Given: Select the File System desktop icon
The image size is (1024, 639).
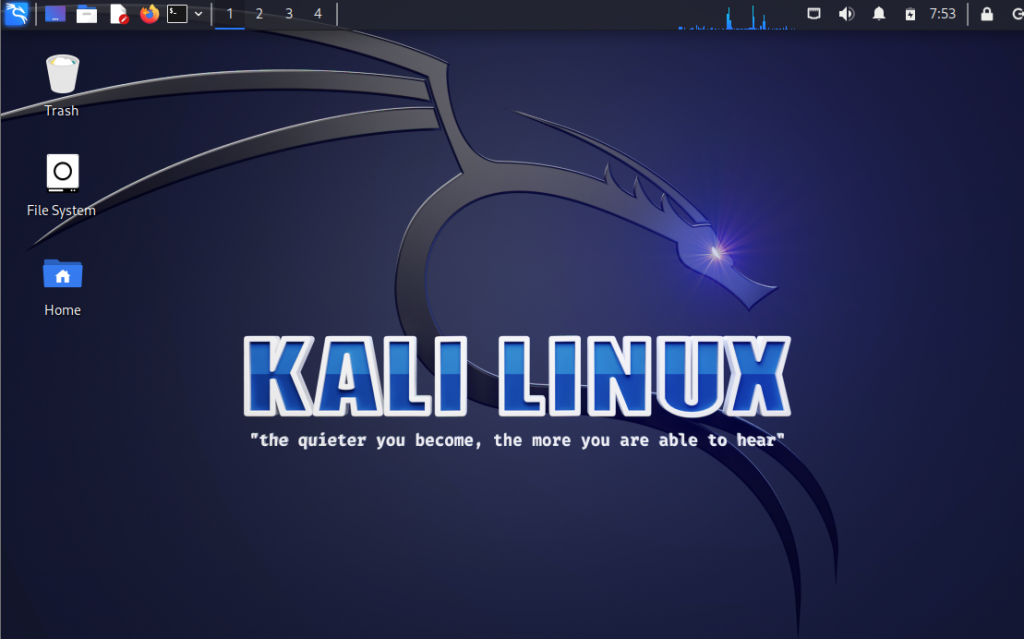Looking at the screenshot, I should coord(61,186).
